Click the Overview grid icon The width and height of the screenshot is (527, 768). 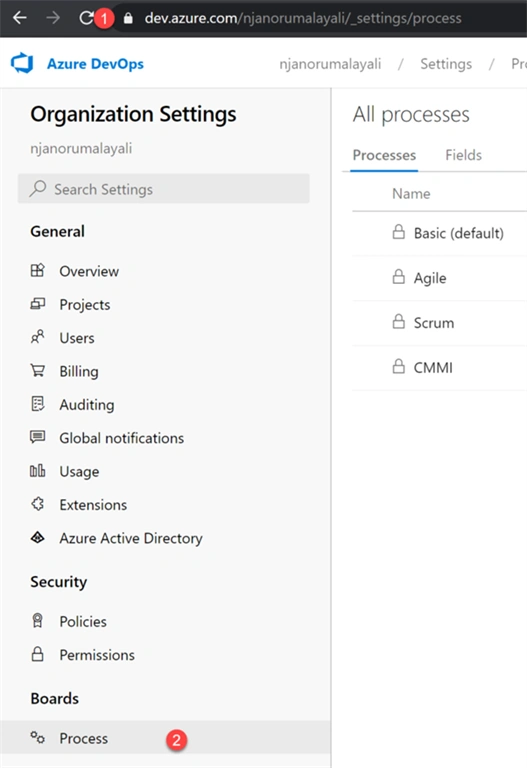pos(38,270)
